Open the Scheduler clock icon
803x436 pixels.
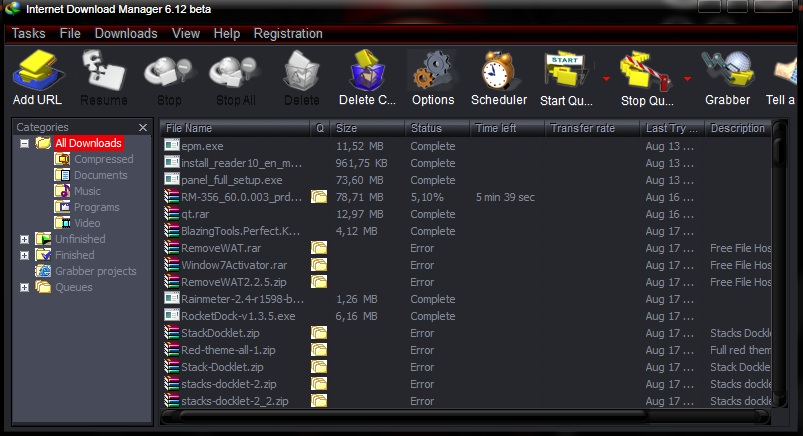click(x=498, y=71)
